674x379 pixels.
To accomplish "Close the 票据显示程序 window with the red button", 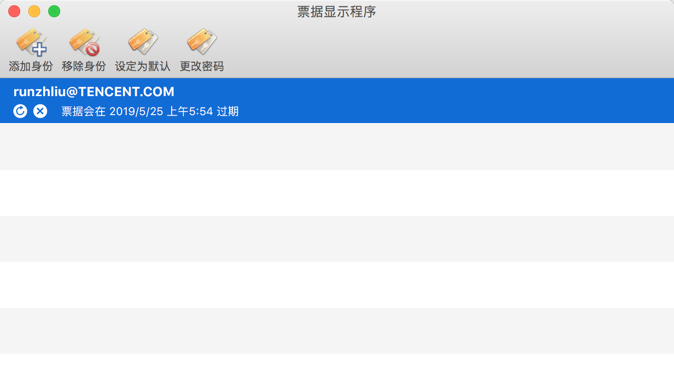I will coord(14,11).
